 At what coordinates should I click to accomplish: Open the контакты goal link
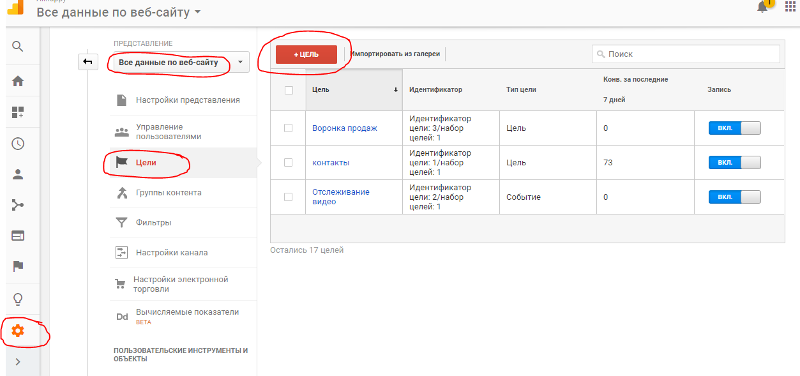pos(331,163)
